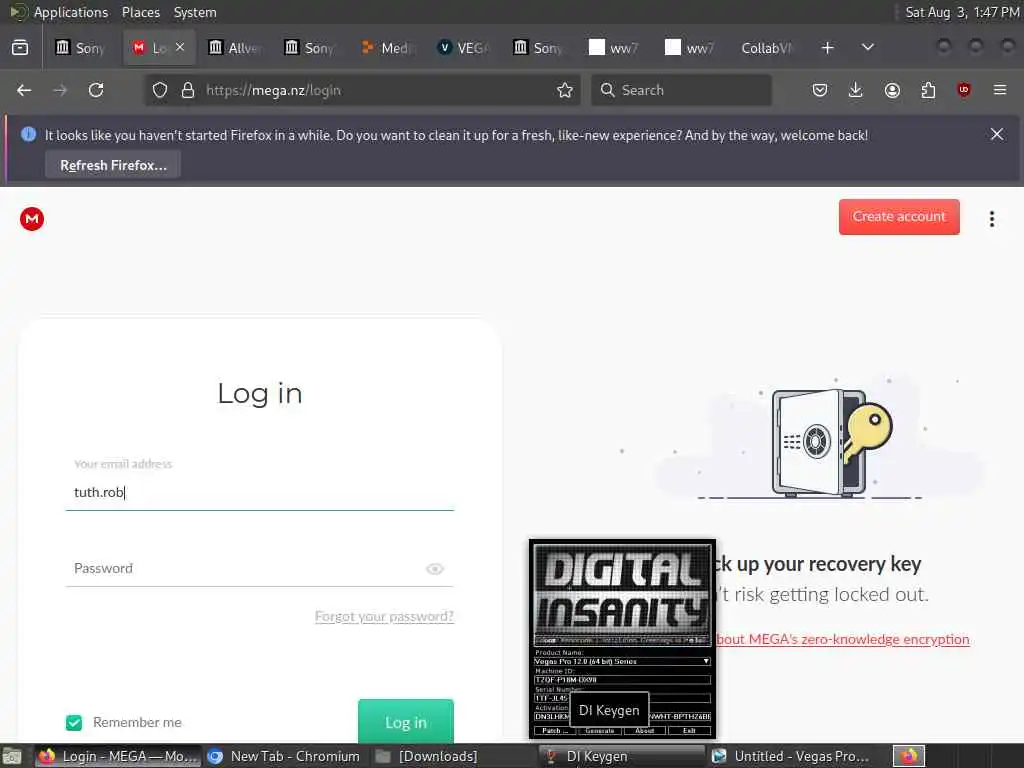Switch to the Sony tab next to Allver
Screen dimensions: 1024x768
click(x=312, y=48)
